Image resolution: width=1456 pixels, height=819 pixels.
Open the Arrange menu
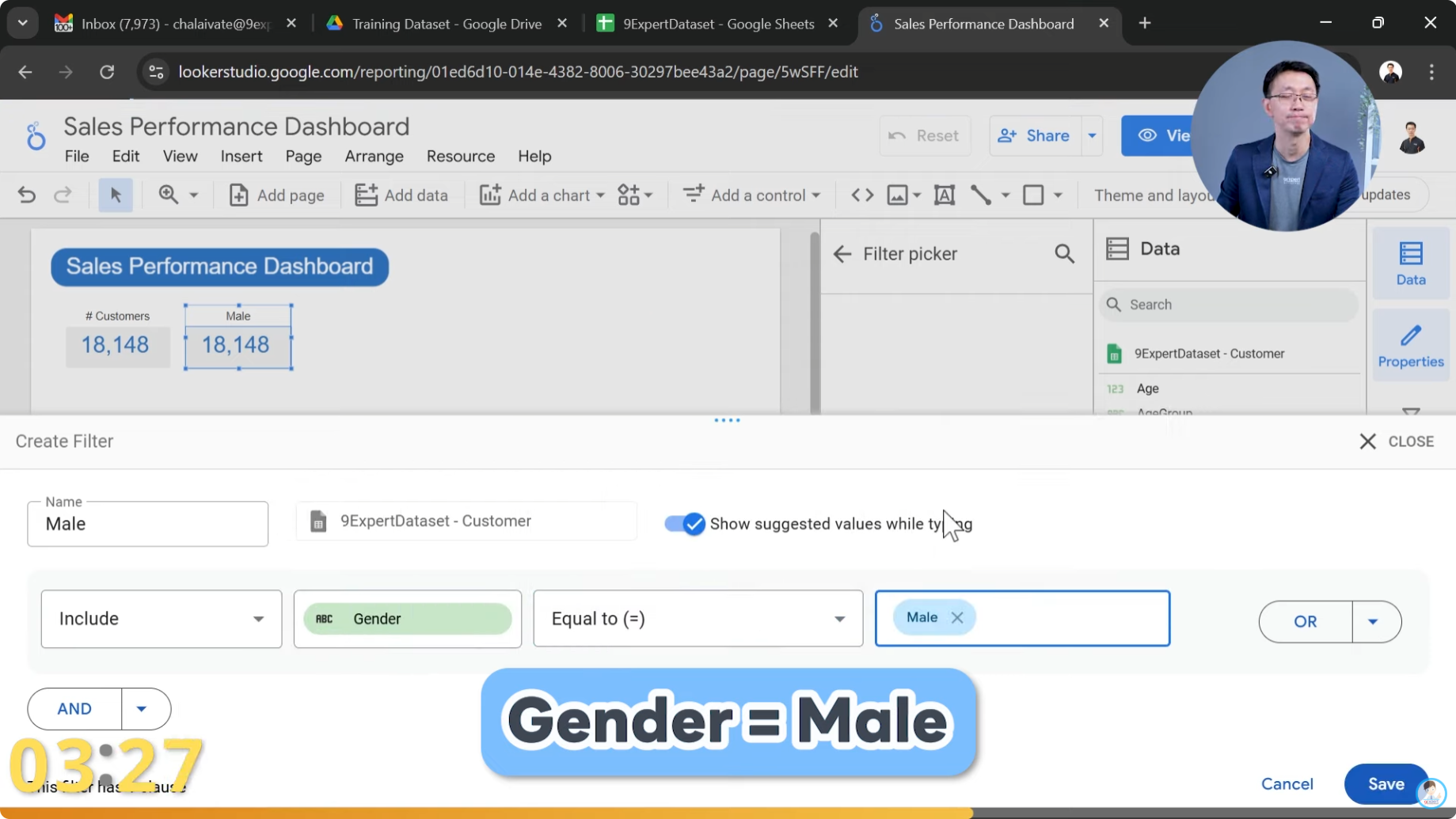point(374,157)
